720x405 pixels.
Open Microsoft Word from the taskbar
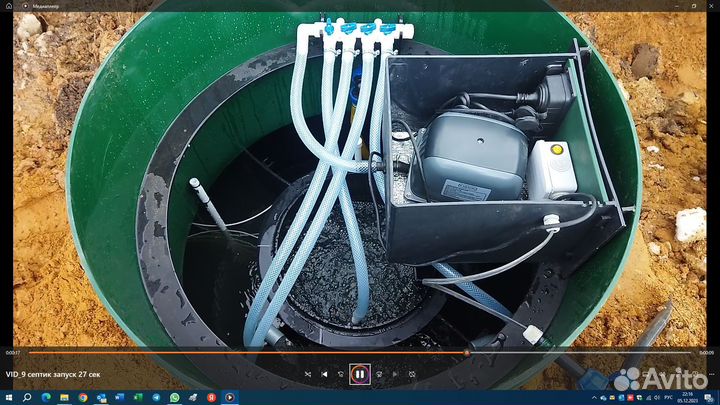tap(119, 397)
